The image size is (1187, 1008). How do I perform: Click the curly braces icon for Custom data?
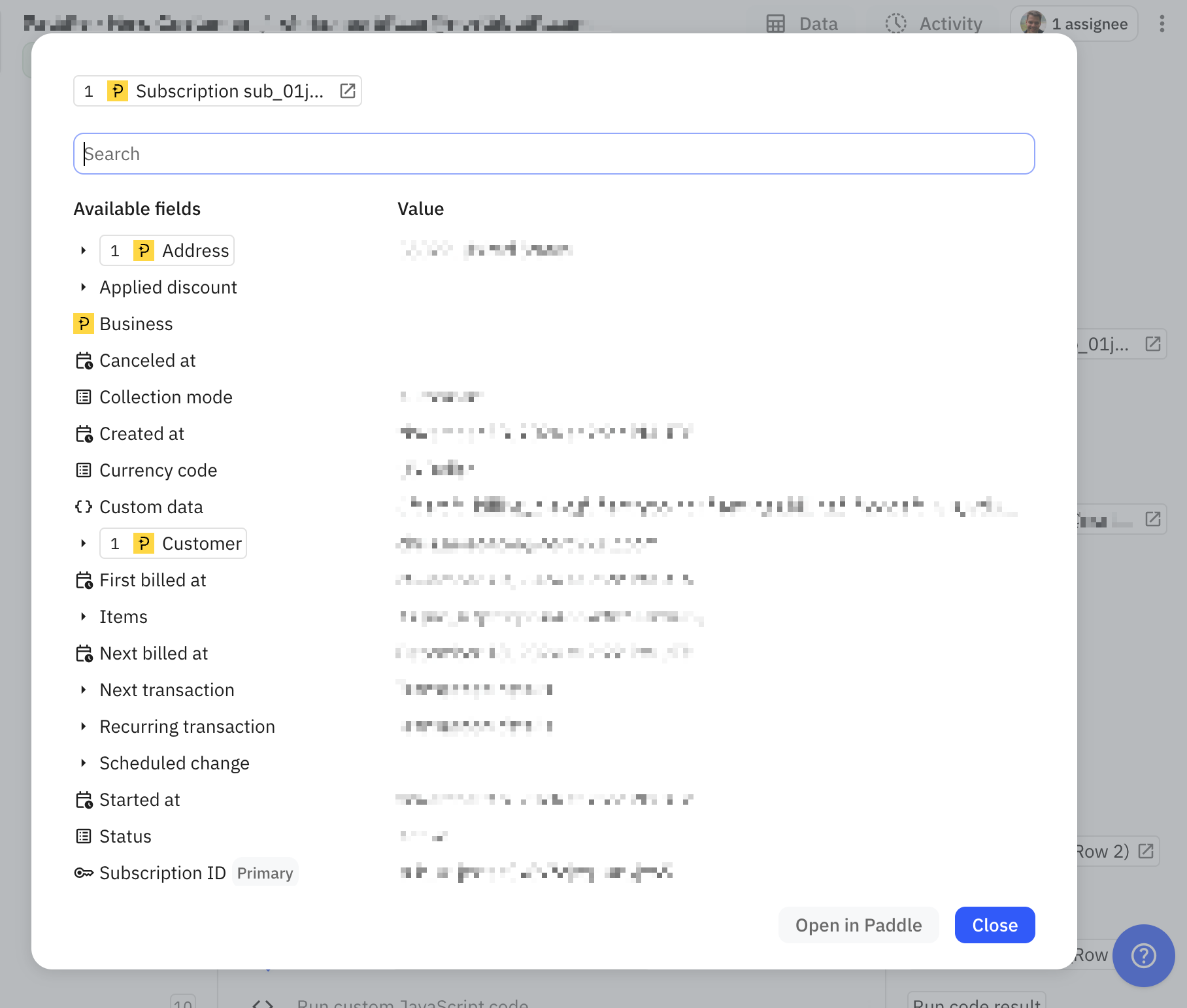tap(84, 507)
